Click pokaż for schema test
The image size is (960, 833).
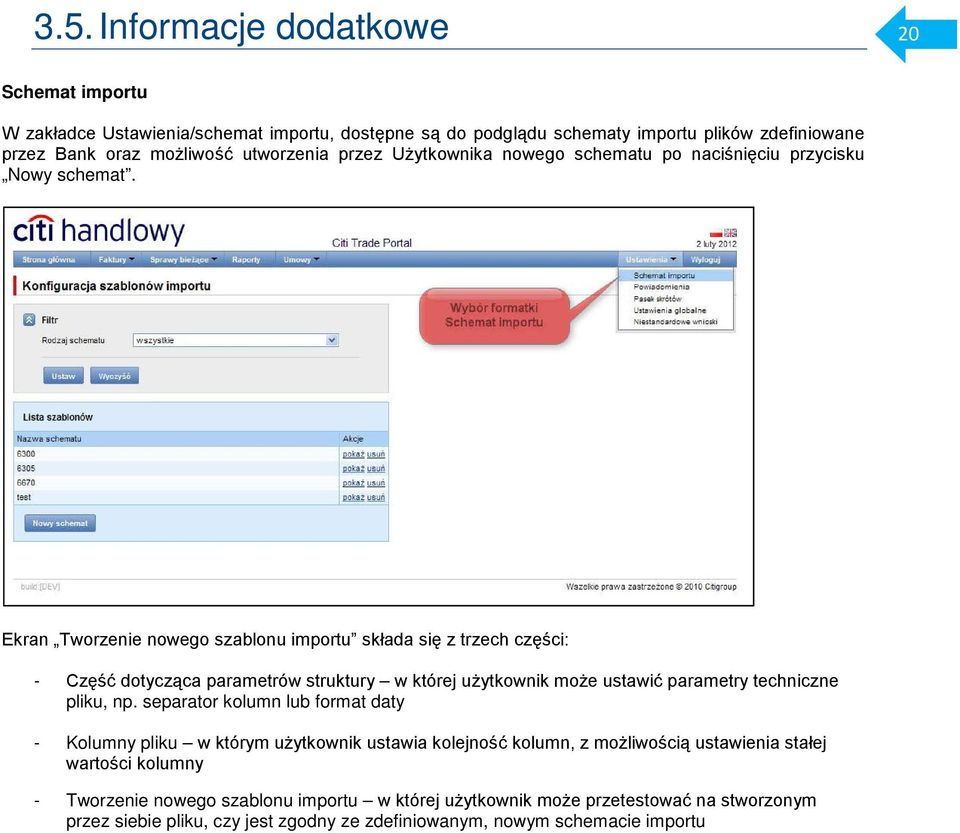click(353, 498)
